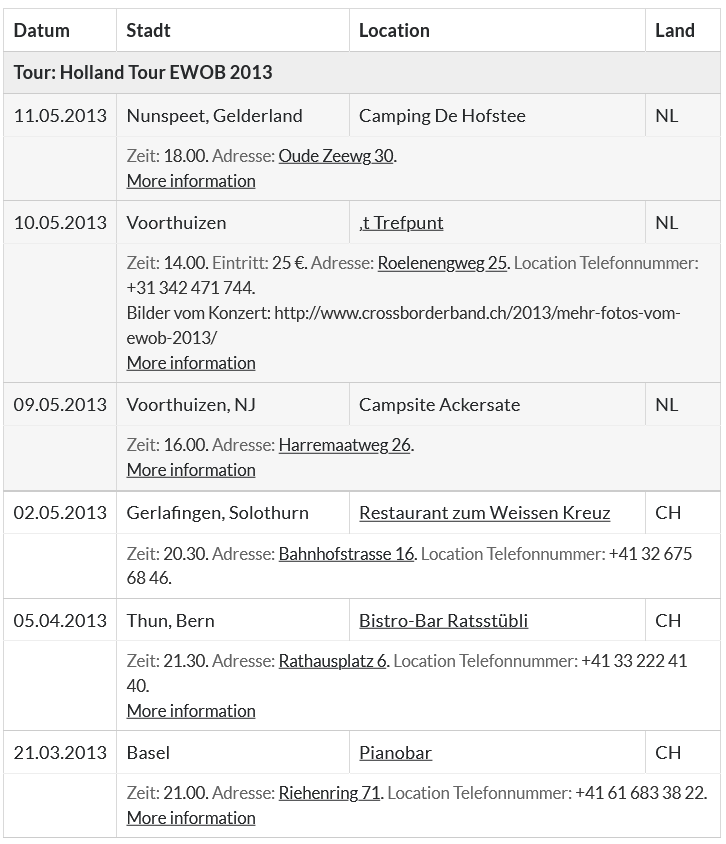Open the Oude Zeewg 30 address link
The width and height of the screenshot is (726, 844).
coord(336,156)
